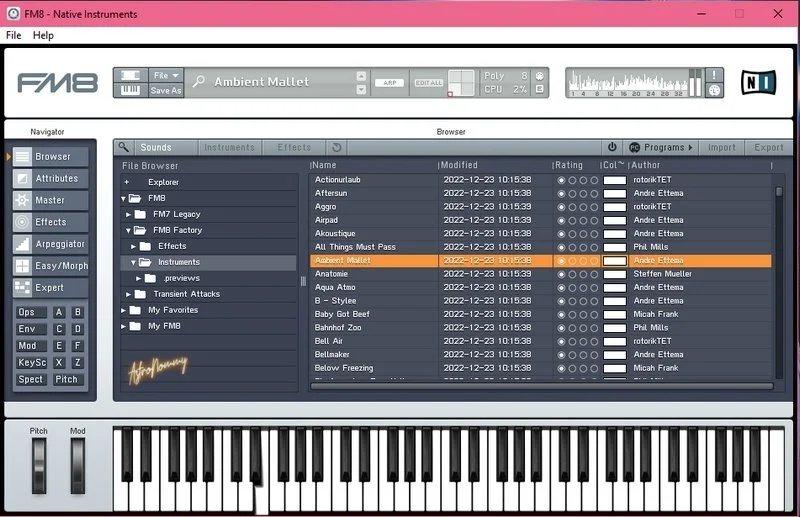Switch to the Instruments tab

pyautogui.click(x=229, y=147)
